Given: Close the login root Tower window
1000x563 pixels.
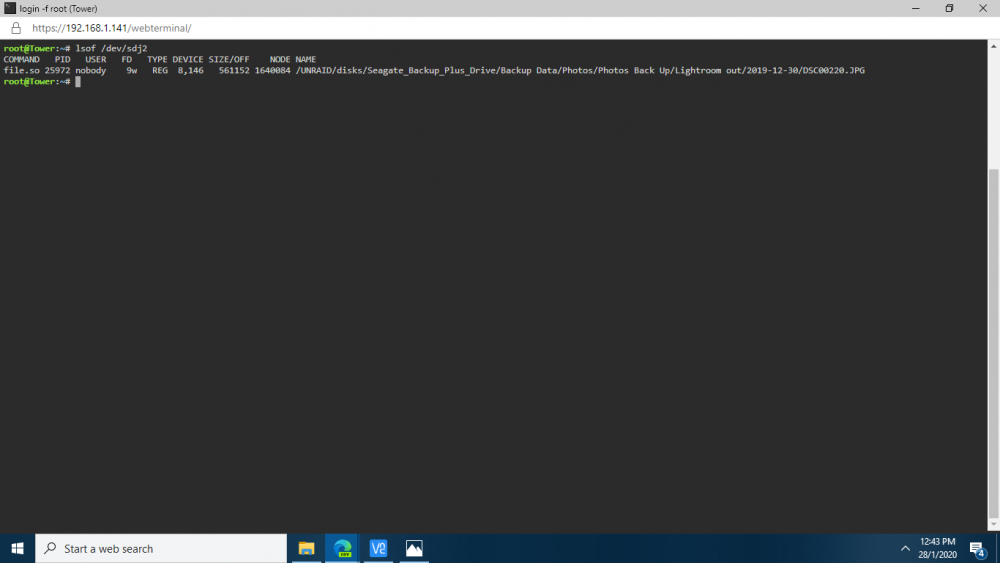Looking at the screenshot, I should [983, 8].
